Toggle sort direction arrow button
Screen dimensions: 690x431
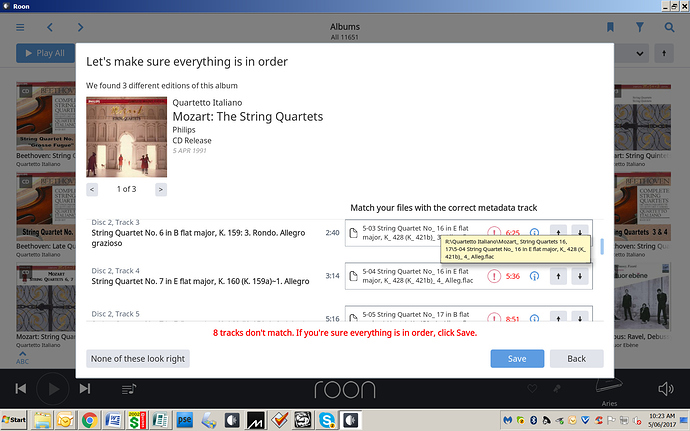[x=664, y=53]
